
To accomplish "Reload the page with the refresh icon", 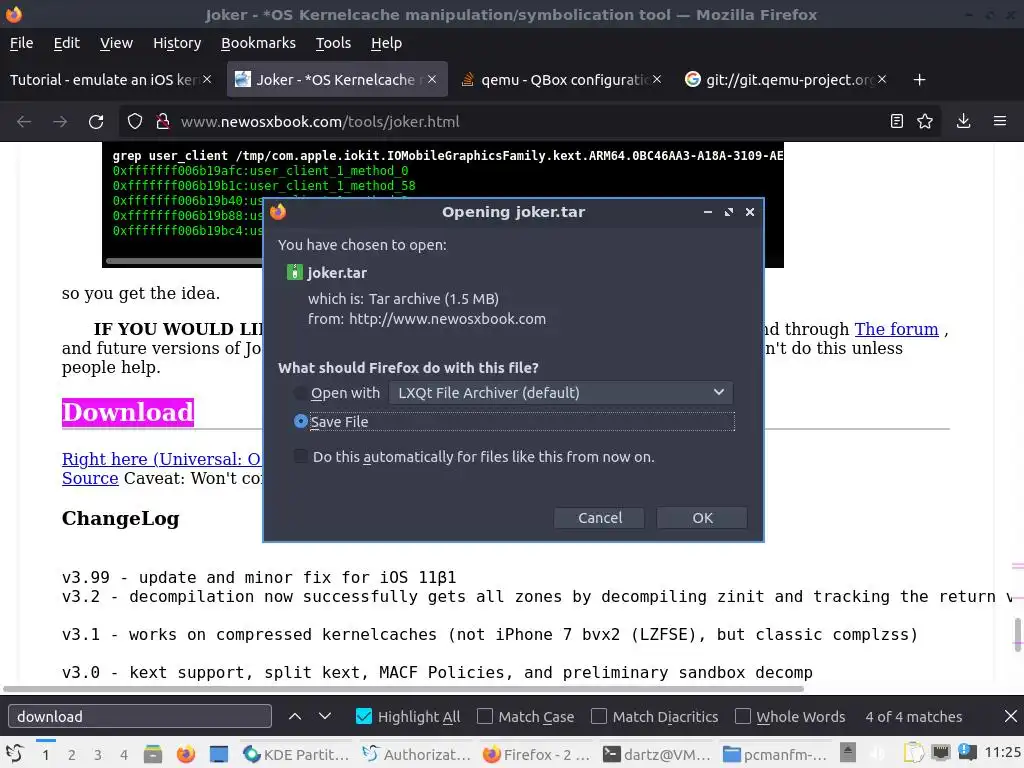I will point(96,121).
